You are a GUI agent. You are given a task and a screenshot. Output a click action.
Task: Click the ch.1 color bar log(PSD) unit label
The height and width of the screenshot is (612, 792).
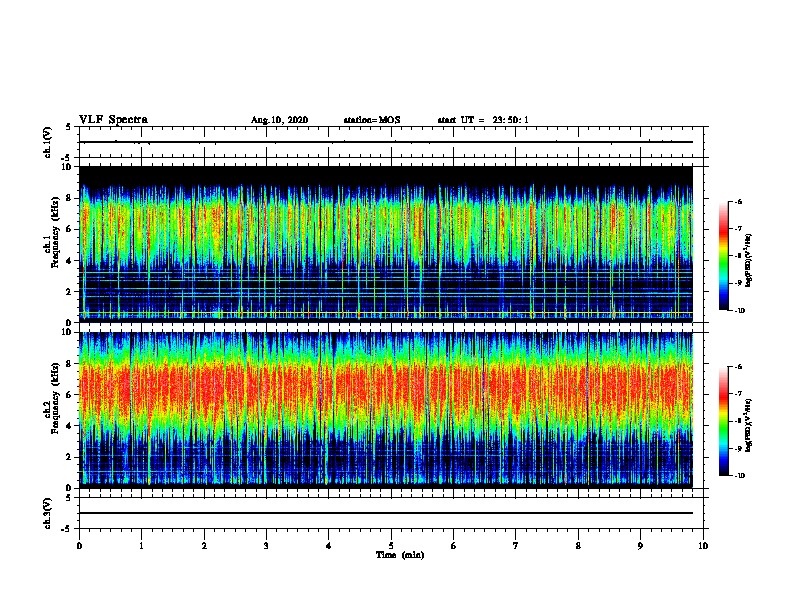point(749,261)
